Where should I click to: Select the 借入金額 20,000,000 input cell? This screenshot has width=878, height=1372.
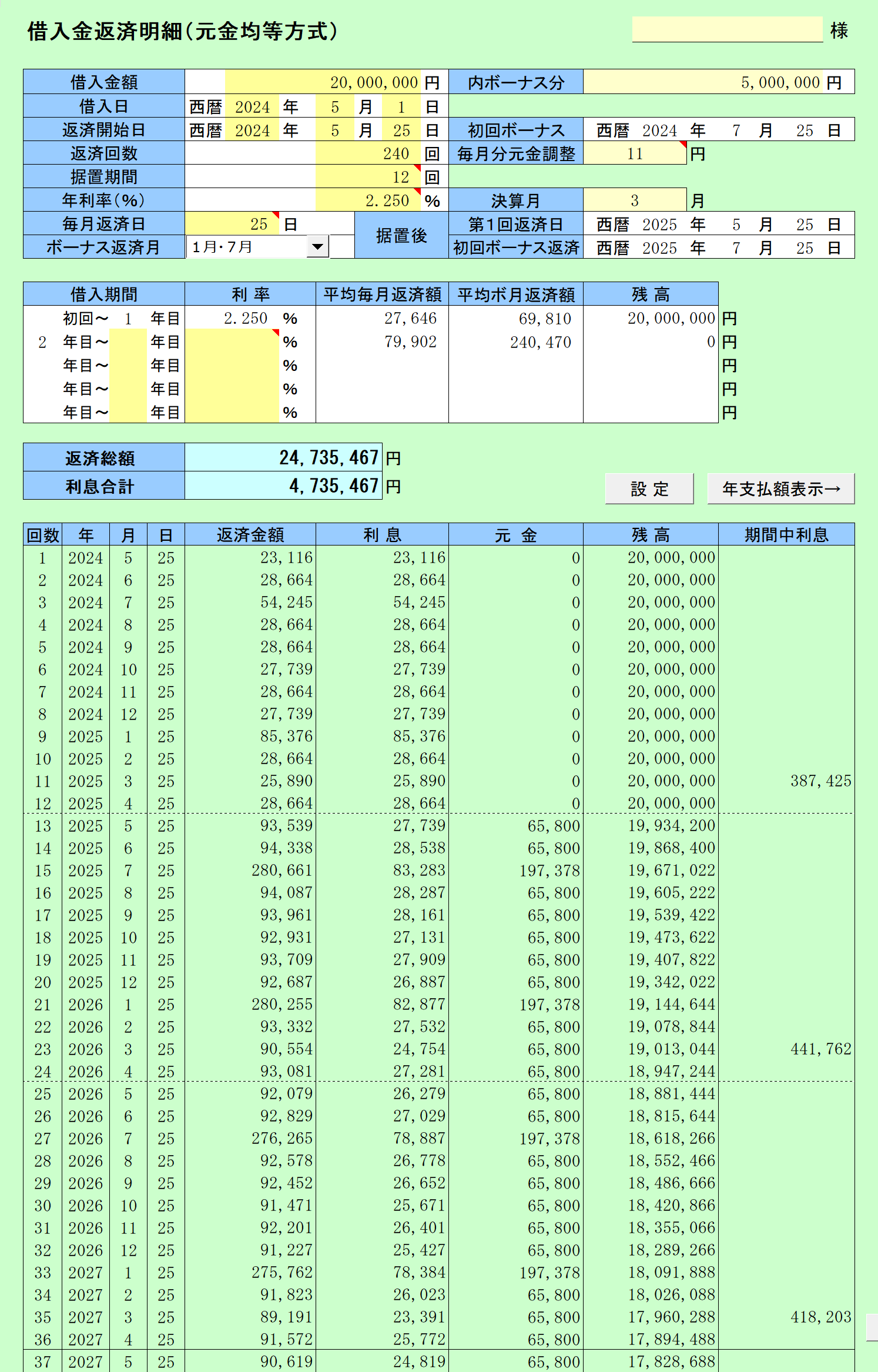coord(323,82)
